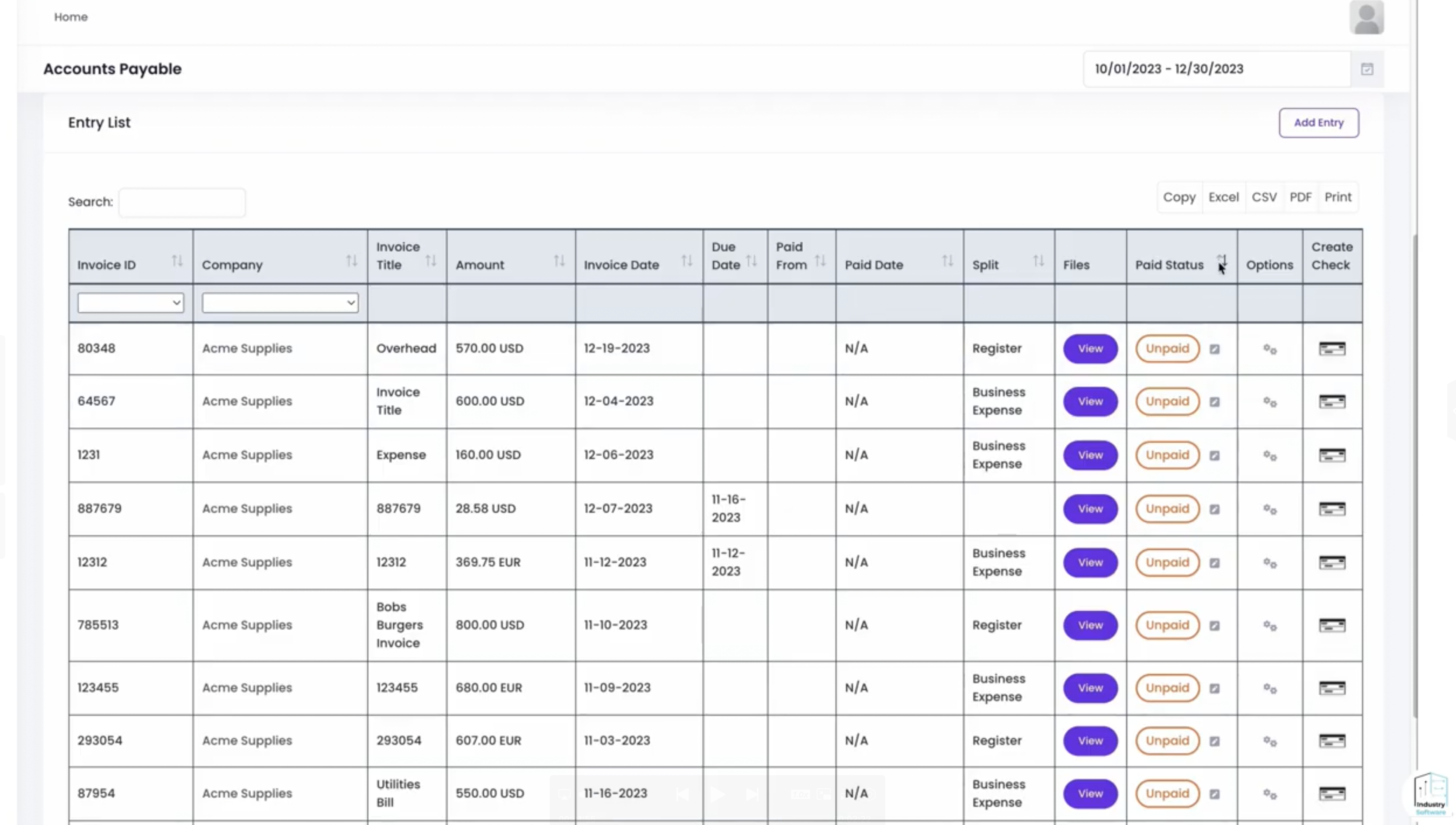This screenshot has height=825, width=1456.
Task: Go to Home breadcrumb
Action: coord(71,17)
